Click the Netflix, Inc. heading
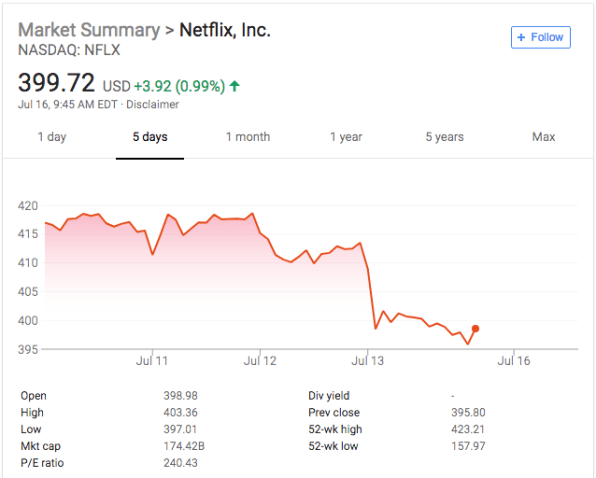Image resolution: width=596 pixels, height=478 pixels. click(225, 30)
